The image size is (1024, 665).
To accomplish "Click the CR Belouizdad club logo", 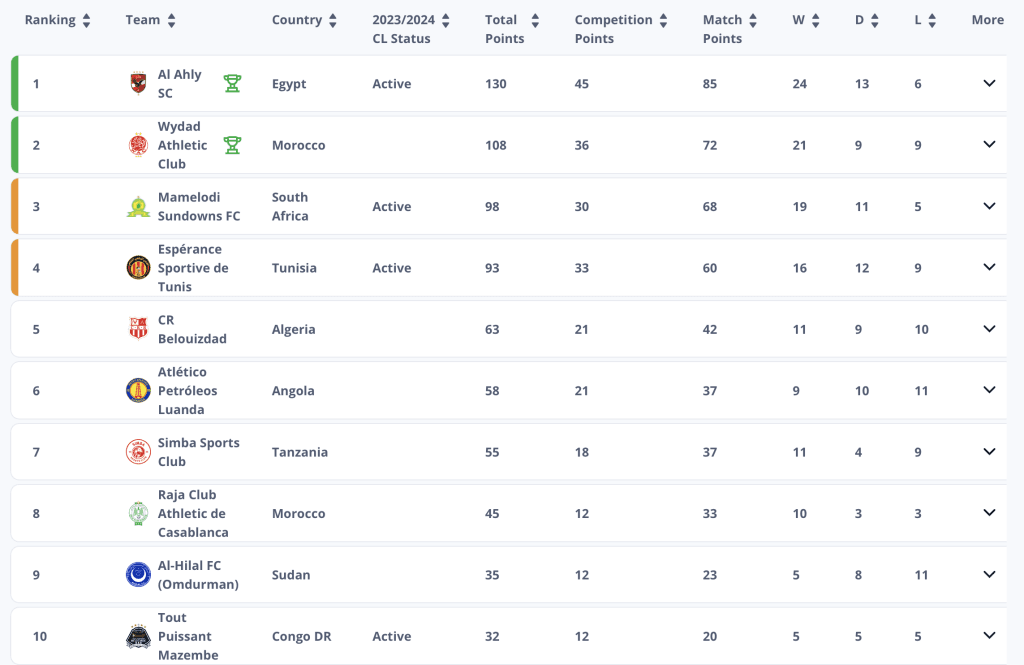I will [x=138, y=329].
